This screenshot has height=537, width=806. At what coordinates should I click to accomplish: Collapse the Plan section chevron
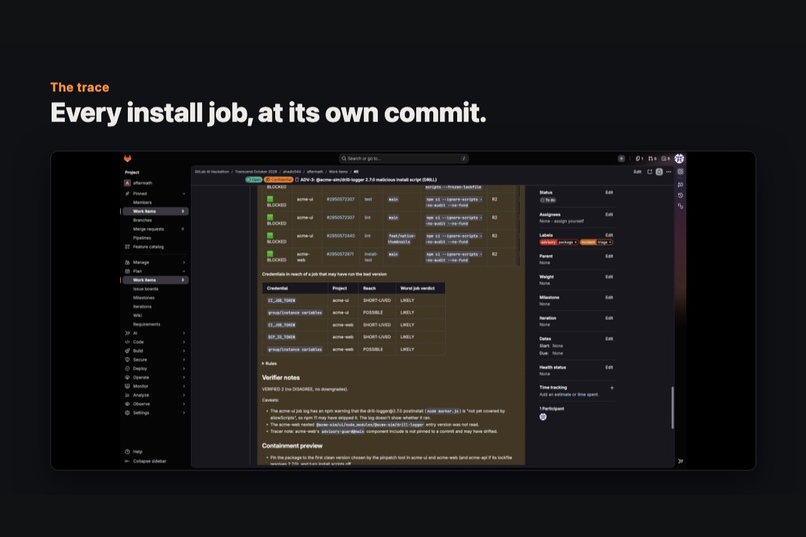(184, 271)
